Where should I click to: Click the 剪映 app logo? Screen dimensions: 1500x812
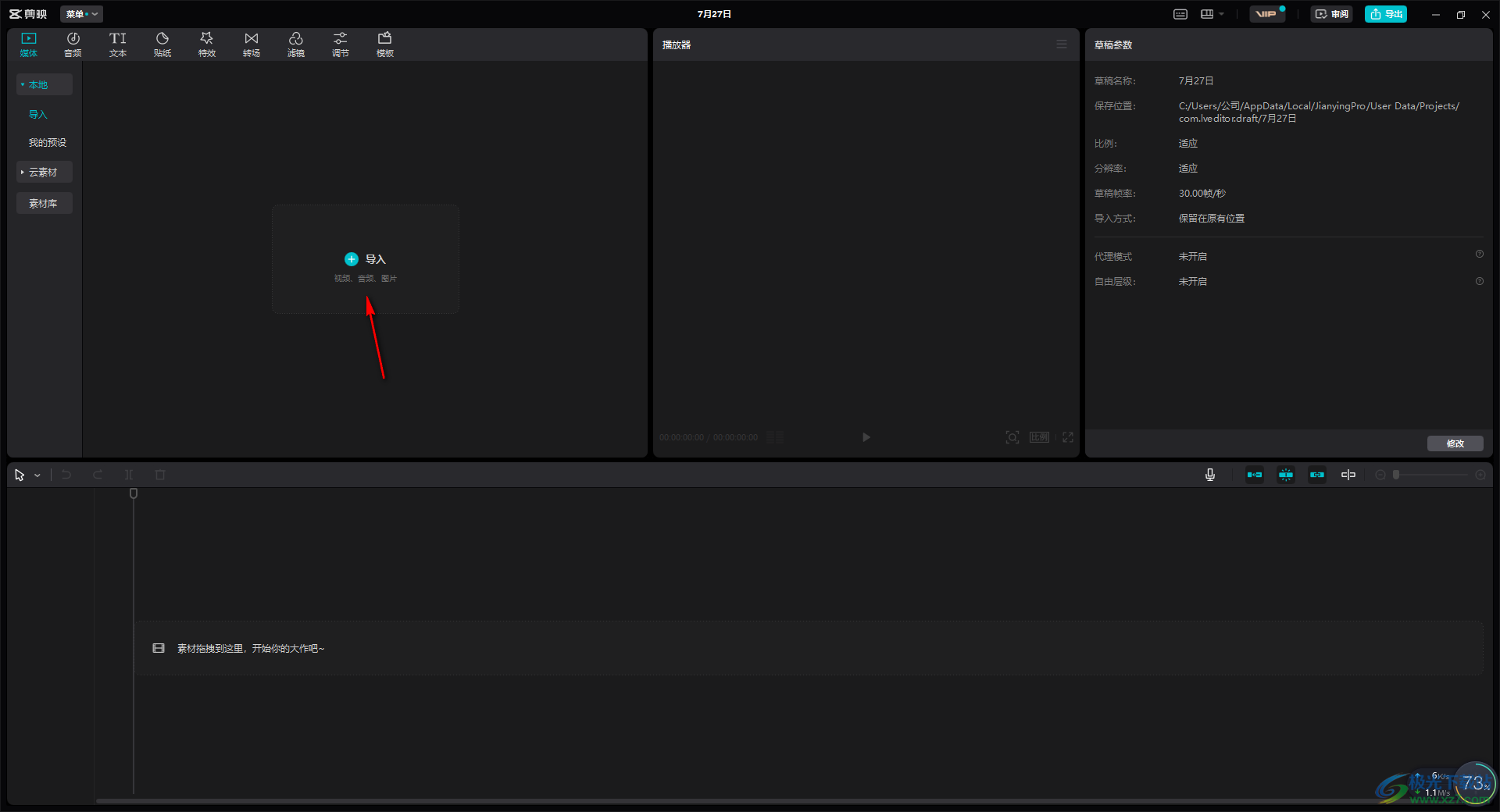(x=28, y=14)
